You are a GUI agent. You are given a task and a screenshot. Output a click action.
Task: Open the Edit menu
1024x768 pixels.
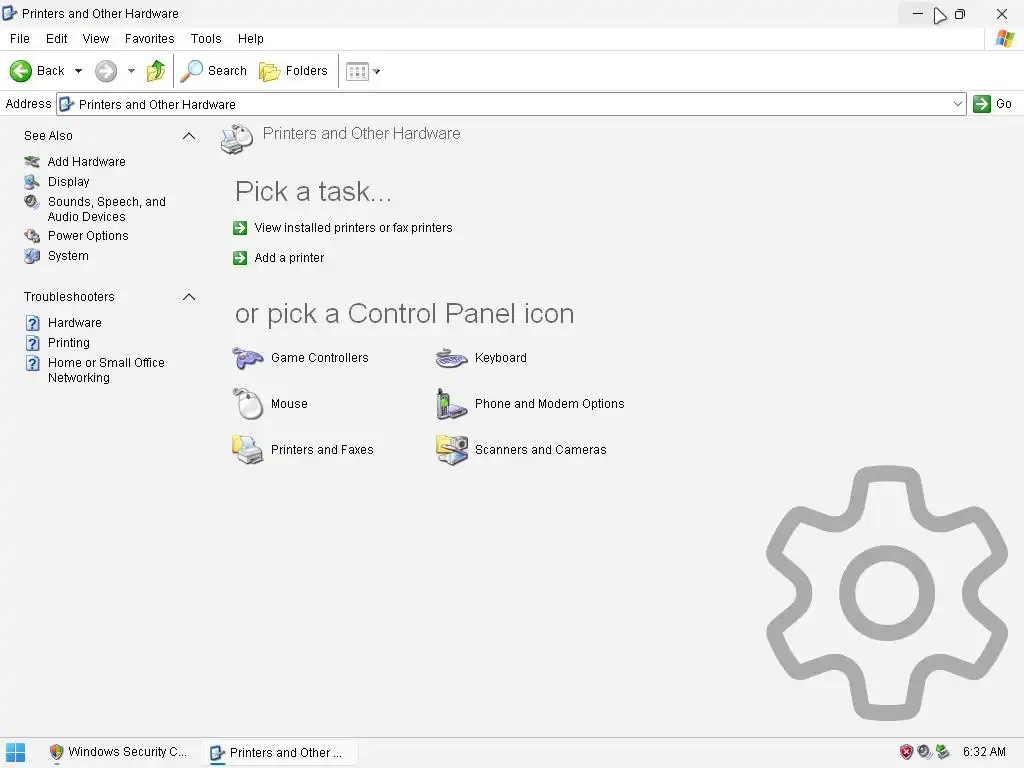pyautogui.click(x=56, y=39)
